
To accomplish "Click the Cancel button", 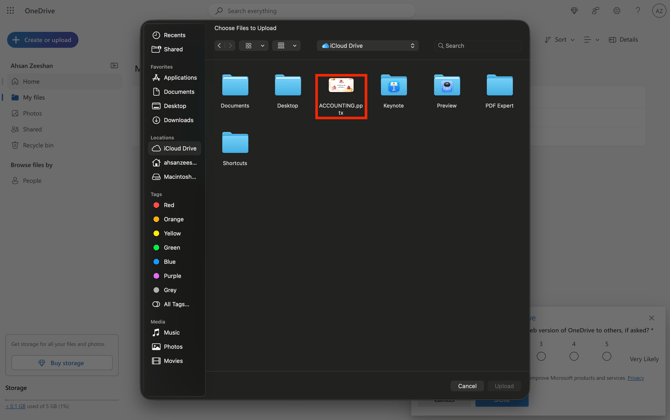I will point(467,386).
